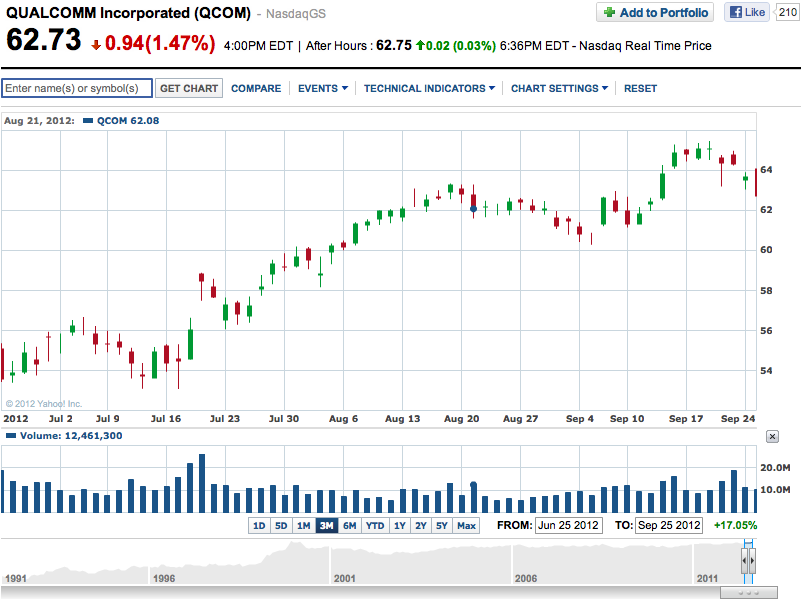Image resolution: width=807 pixels, height=599 pixels.
Task: Select the 2Y range tab
Action: [x=420, y=525]
